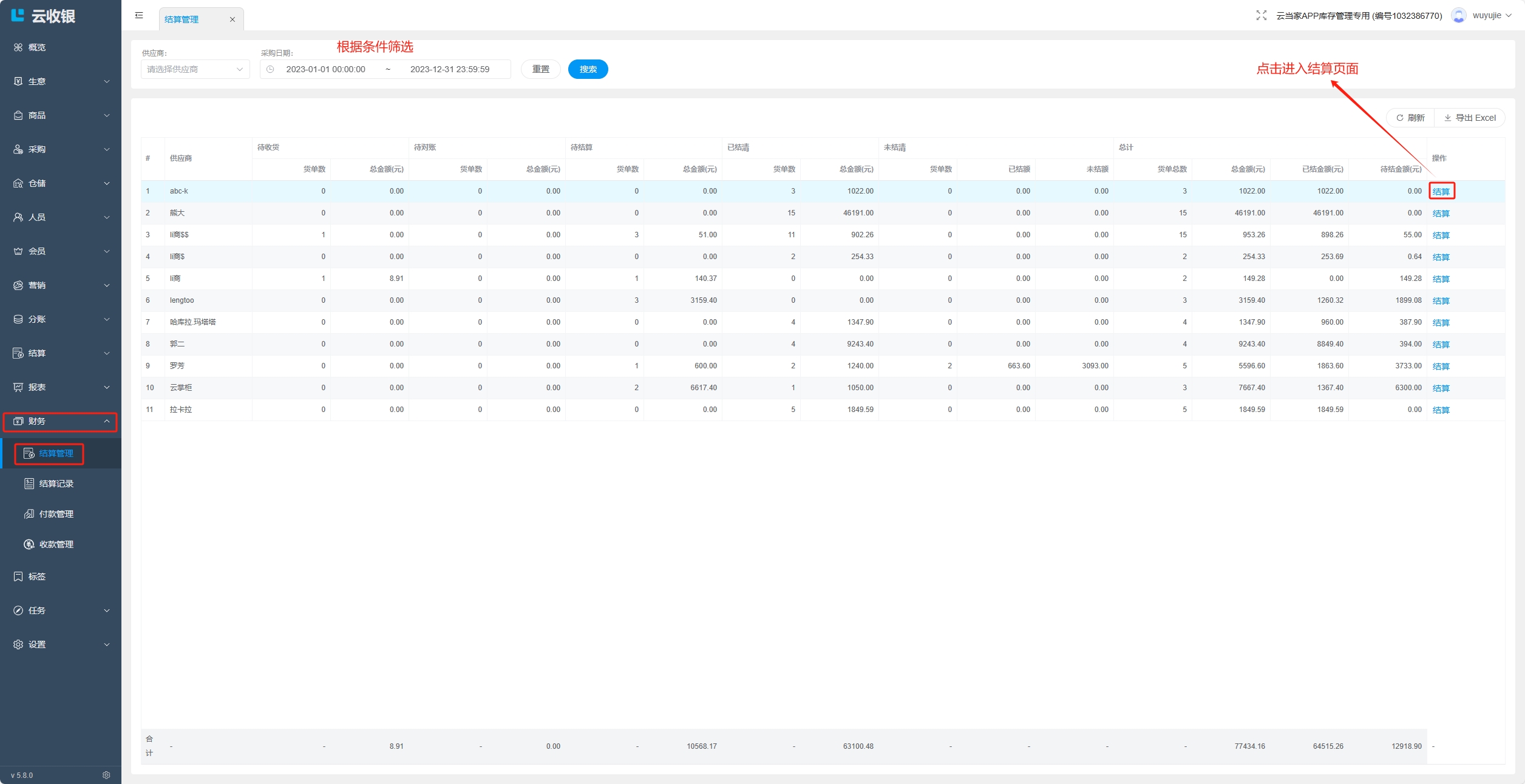This screenshot has height=784, width=1525.
Task: Open 收款管理 receipt management
Action: coord(56,544)
